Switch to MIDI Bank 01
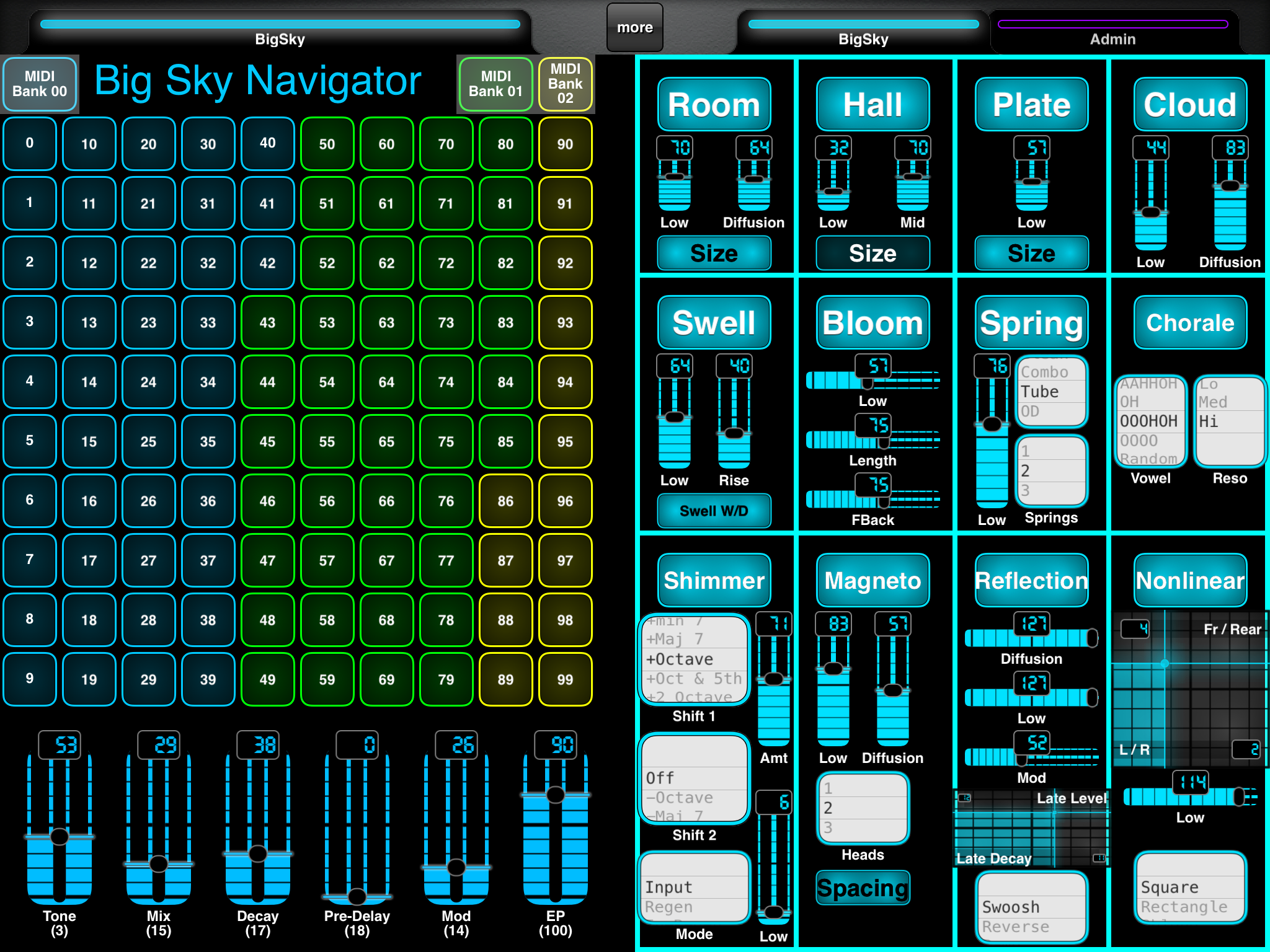This screenshot has width=1270, height=952. 495,84
